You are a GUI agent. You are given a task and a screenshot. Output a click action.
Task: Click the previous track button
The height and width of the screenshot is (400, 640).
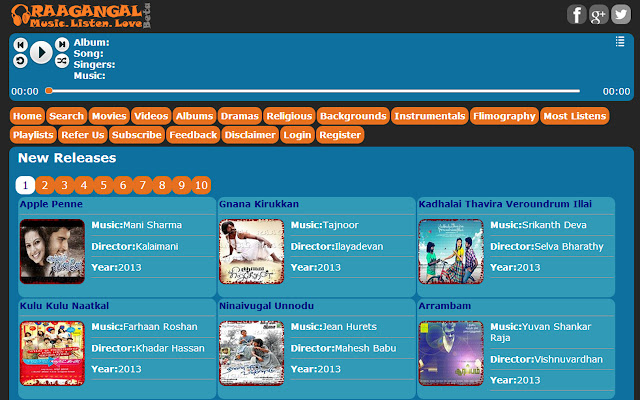click(x=20, y=44)
